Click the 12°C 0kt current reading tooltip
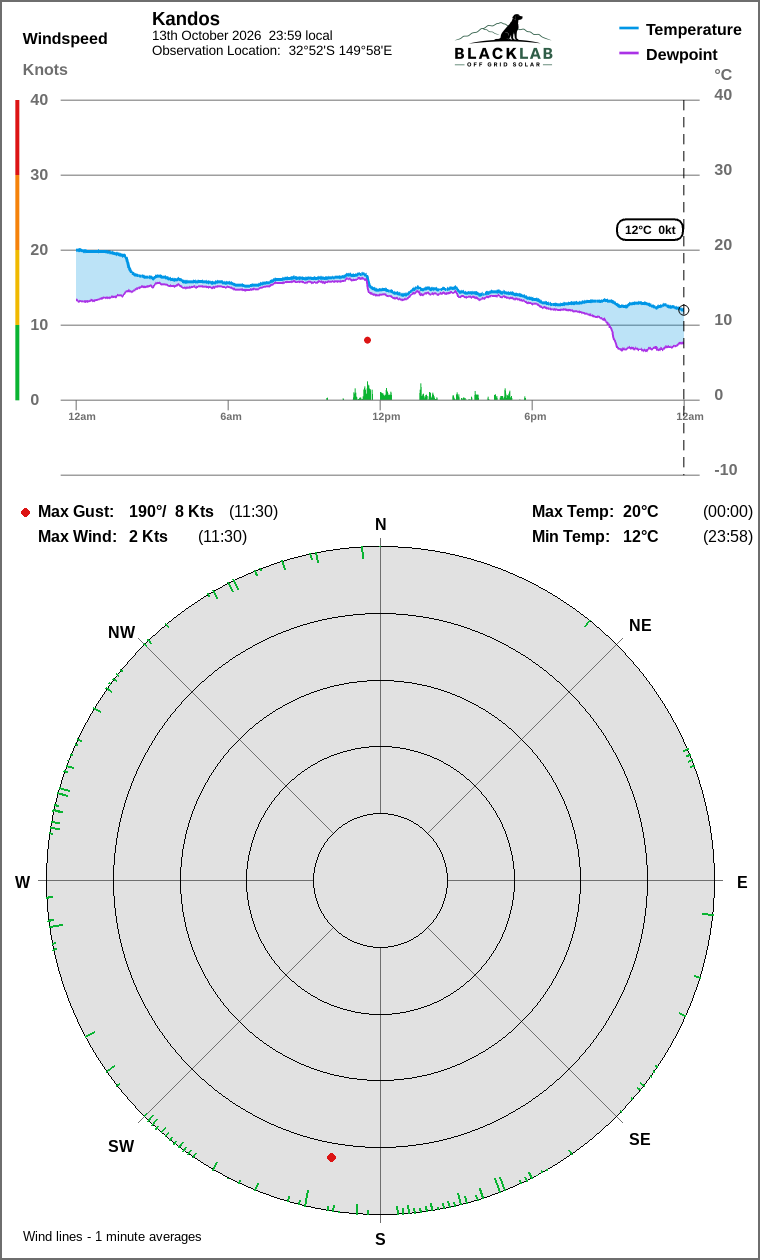 click(x=650, y=230)
